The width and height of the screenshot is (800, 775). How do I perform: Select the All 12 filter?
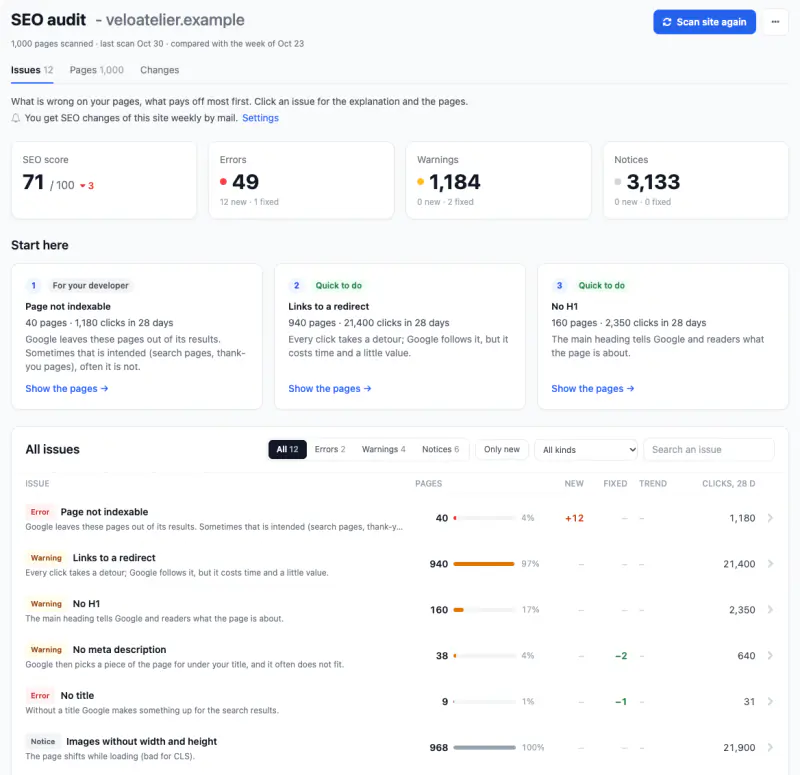click(287, 449)
